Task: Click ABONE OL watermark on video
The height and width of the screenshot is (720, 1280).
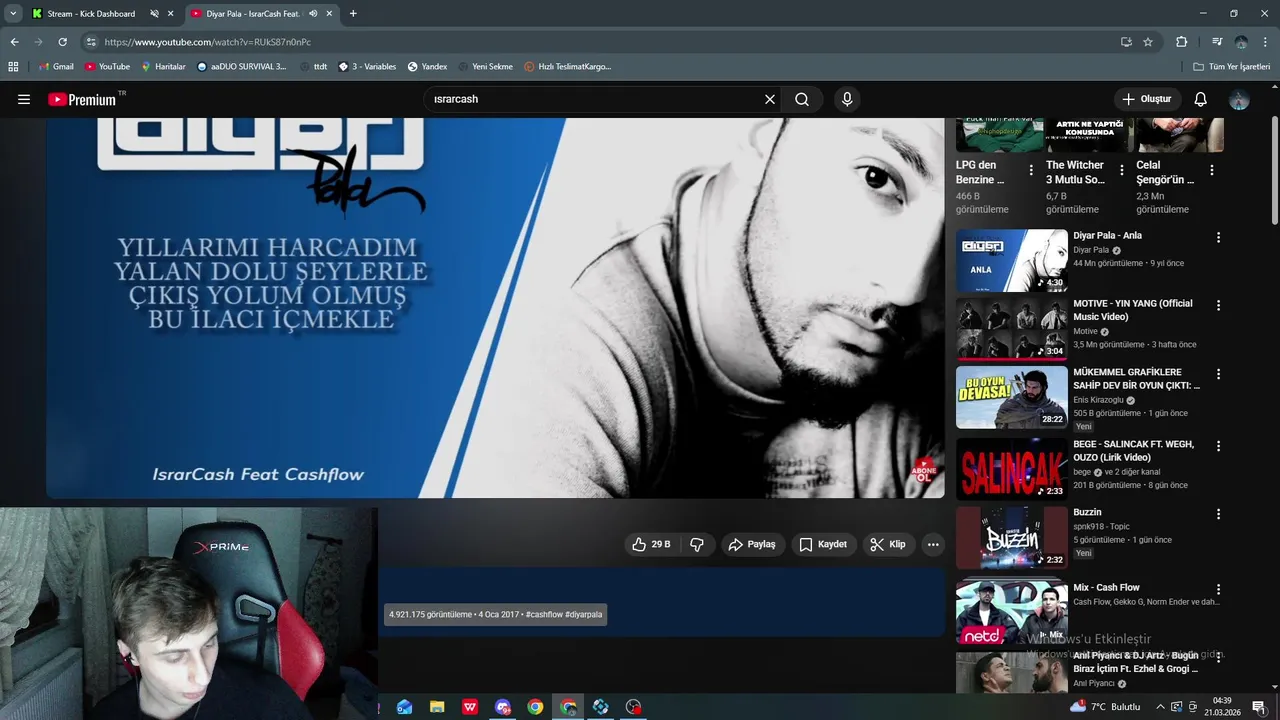Action: [x=923, y=472]
